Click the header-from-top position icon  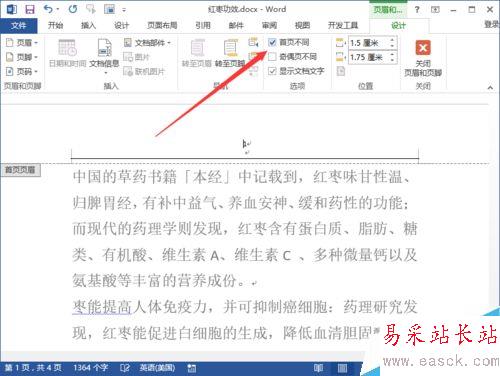[x=340, y=43]
